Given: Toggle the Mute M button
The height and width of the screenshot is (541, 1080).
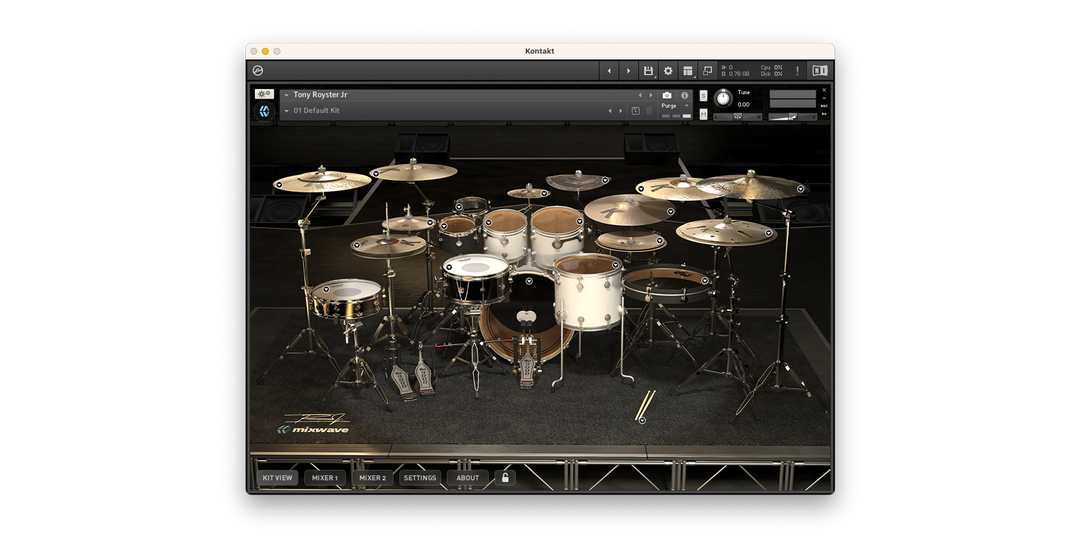Looking at the screenshot, I should point(703,114).
